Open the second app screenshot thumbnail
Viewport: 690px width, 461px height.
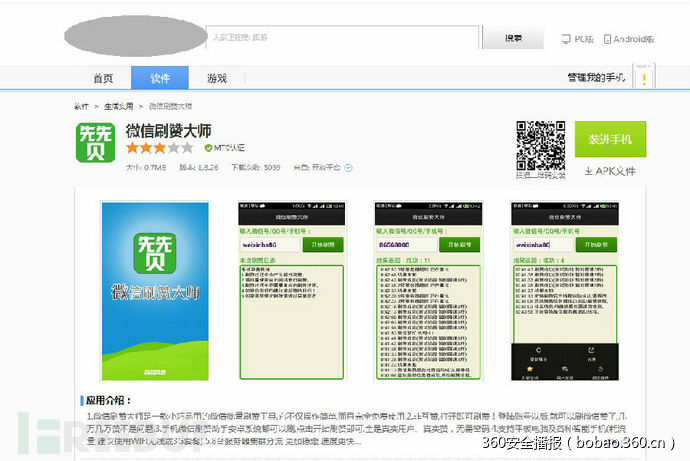pyautogui.click(x=291, y=290)
